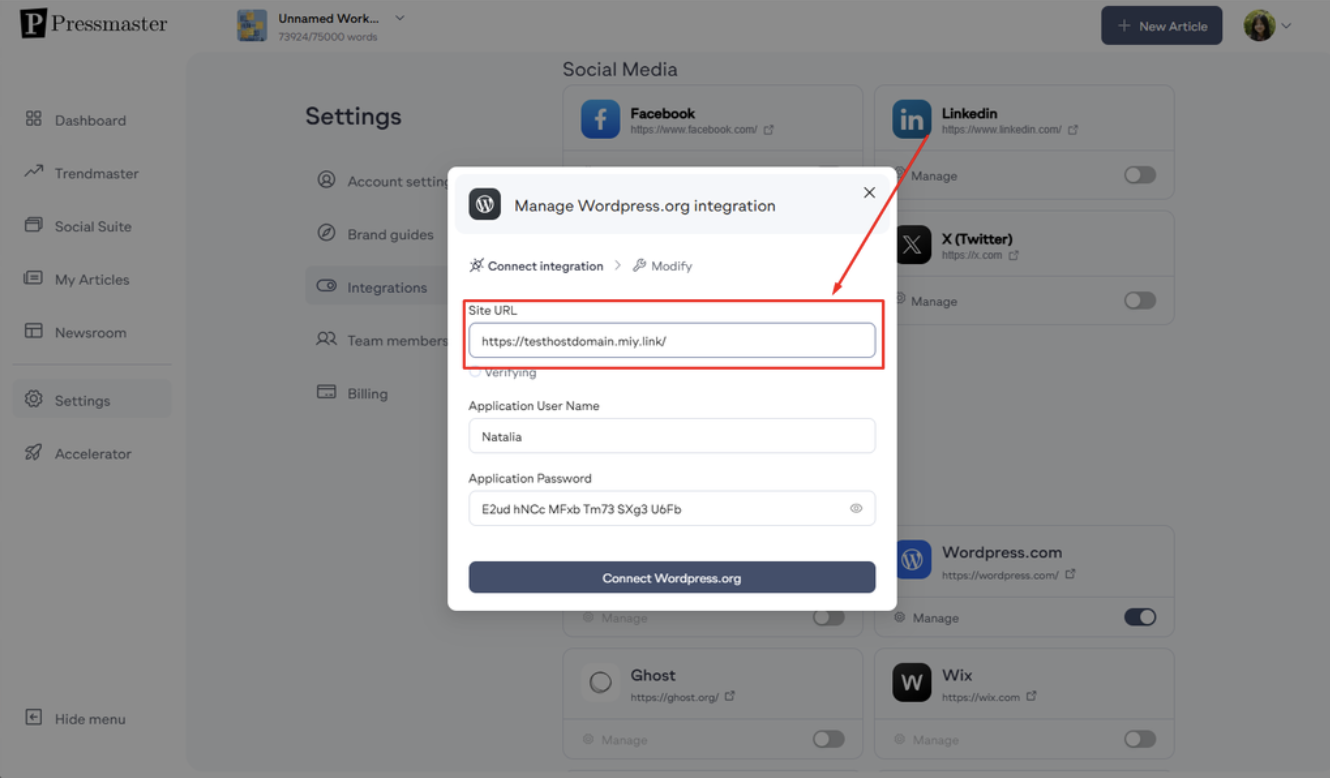Close the Wordpress.org integration dialog
The height and width of the screenshot is (782, 1330).
click(869, 192)
